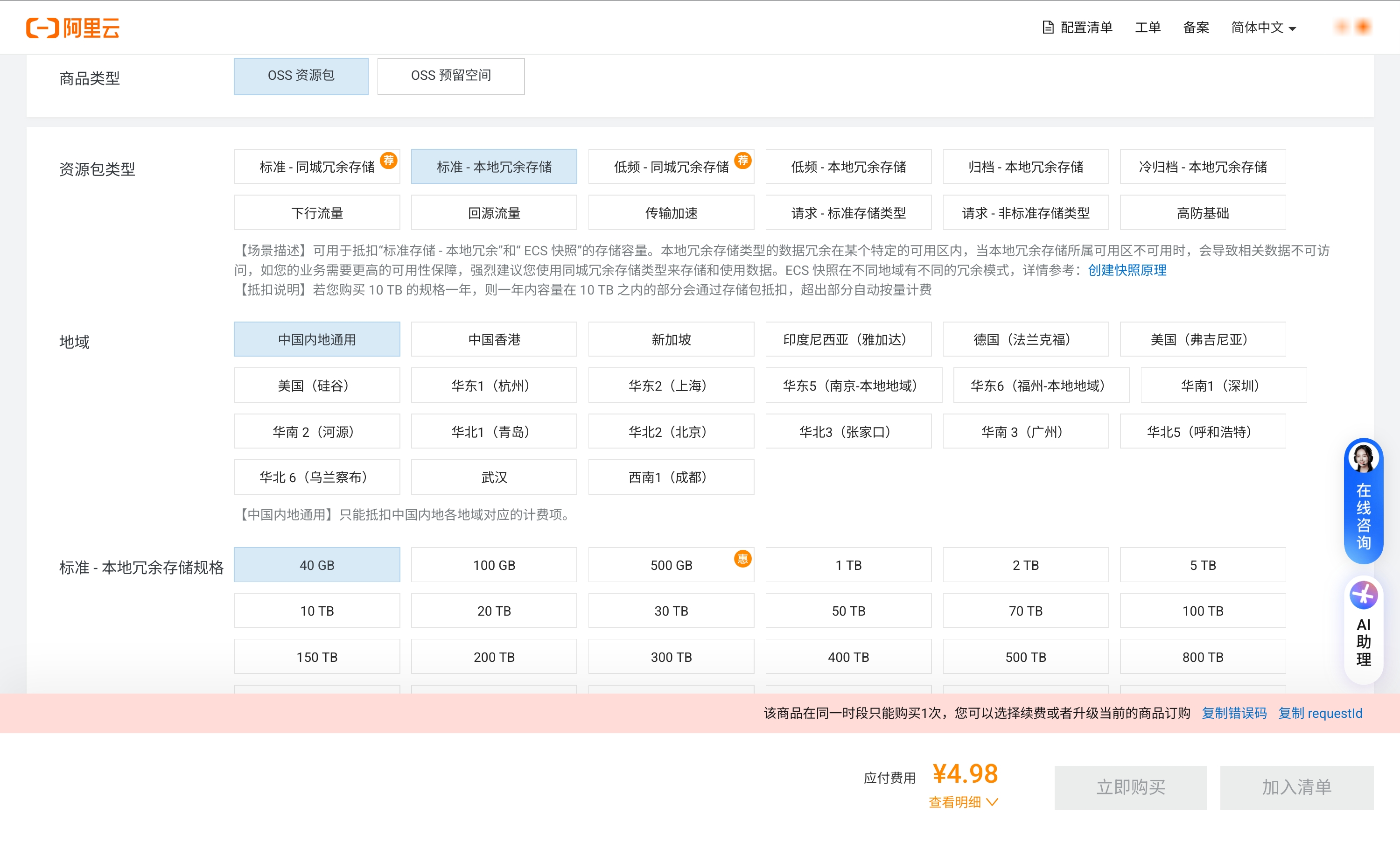The width and height of the screenshot is (1400, 842).
Task: Choose 低频 - 同城冗余存储 package type
Action: (x=671, y=167)
